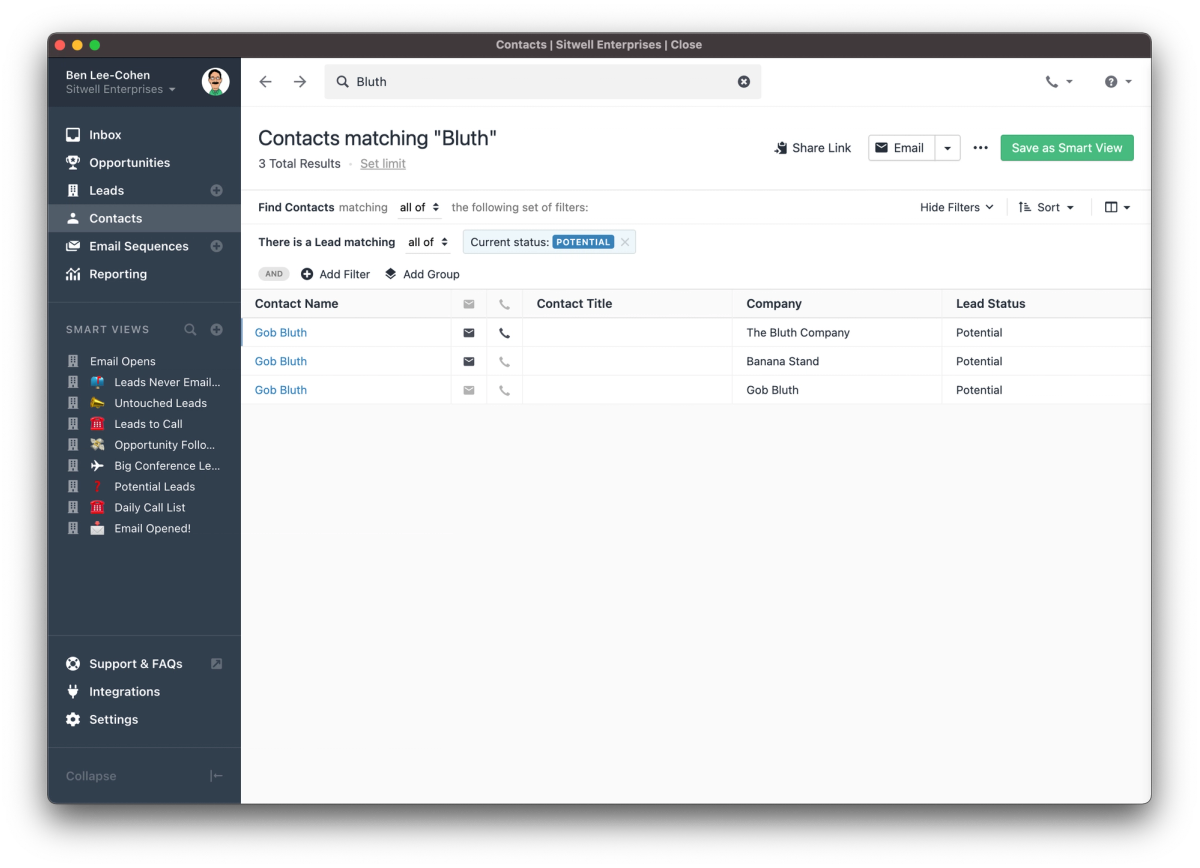Change Lead matching 'all of' selector
Screen dimensions: 1200x868
(x=427, y=243)
